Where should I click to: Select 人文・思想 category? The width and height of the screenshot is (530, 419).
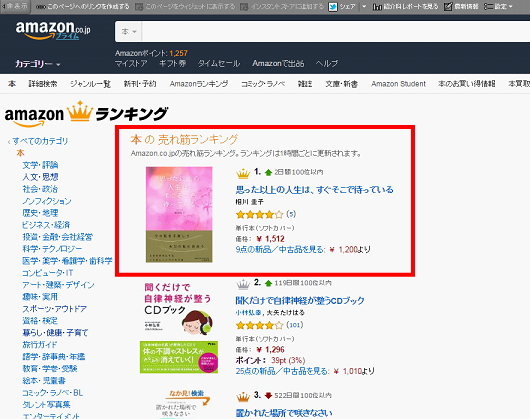(x=40, y=177)
